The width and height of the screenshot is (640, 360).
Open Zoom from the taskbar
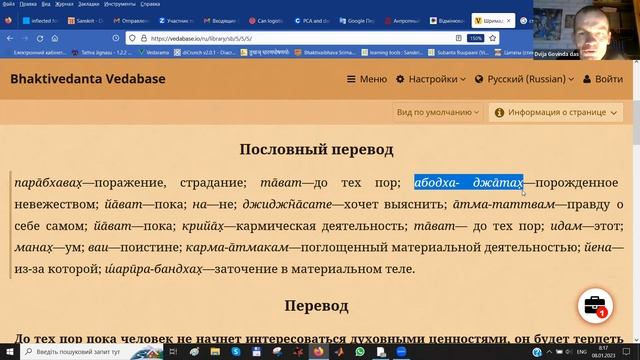click(x=401, y=351)
